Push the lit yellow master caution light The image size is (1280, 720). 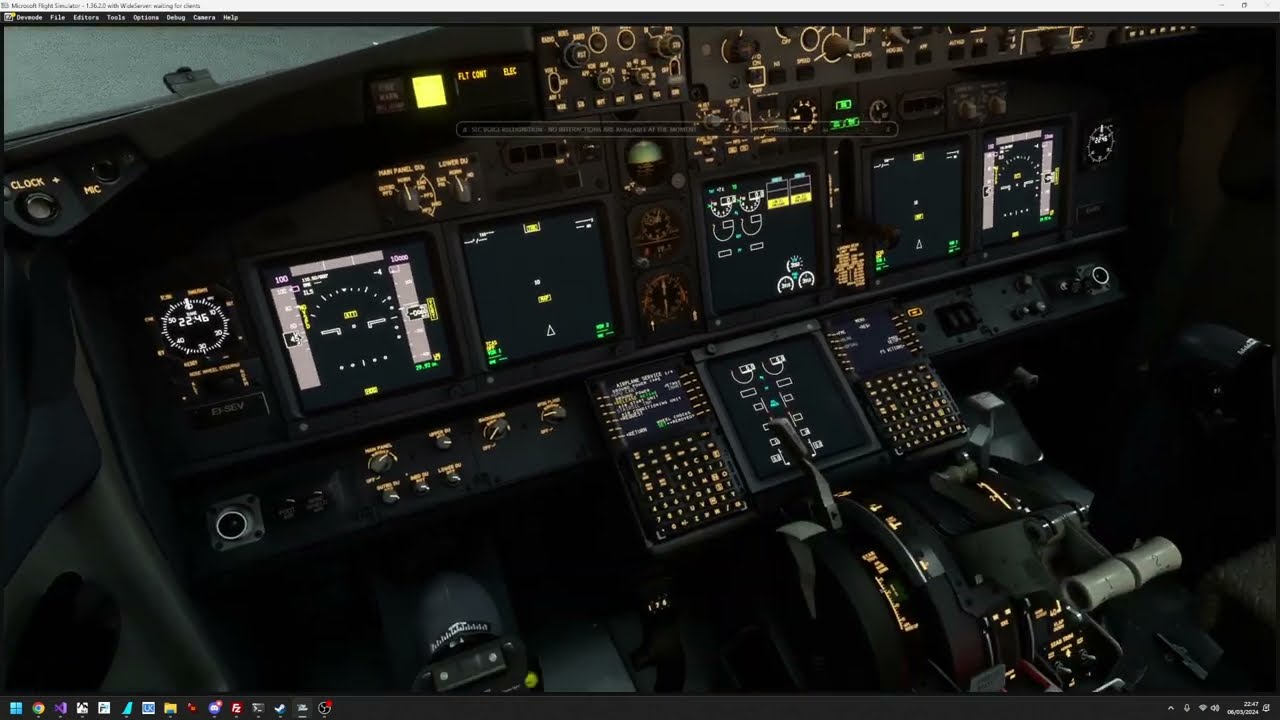pyautogui.click(x=429, y=91)
